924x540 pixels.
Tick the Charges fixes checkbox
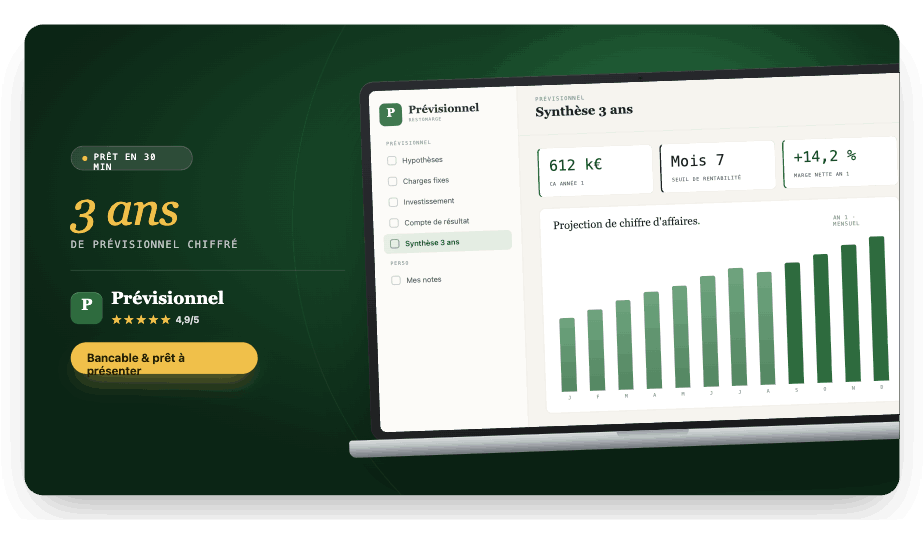[x=392, y=181]
